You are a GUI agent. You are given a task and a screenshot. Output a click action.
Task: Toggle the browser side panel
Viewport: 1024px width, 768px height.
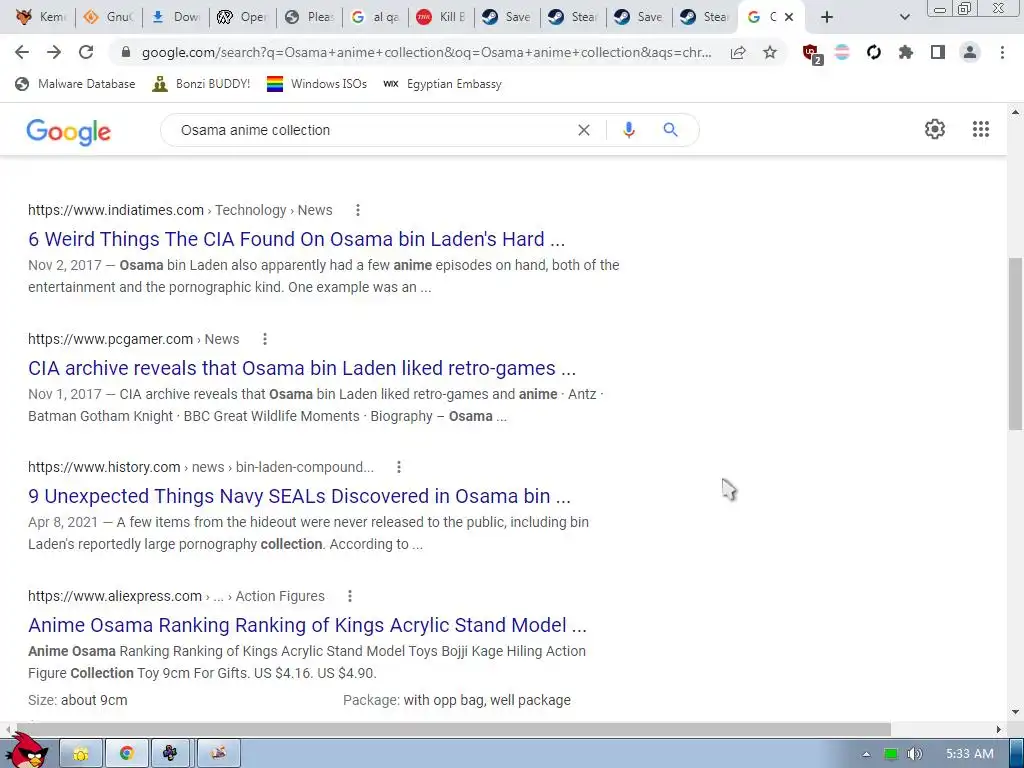(x=938, y=52)
